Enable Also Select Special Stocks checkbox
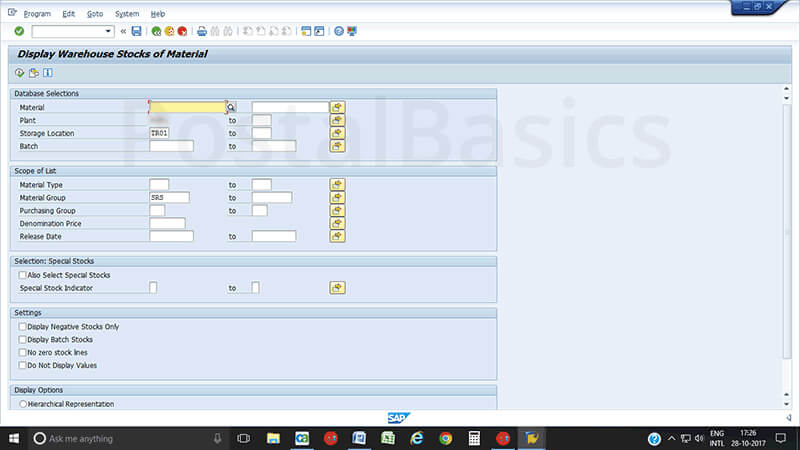Image resolution: width=800 pixels, height=450 pixels. 23,275
